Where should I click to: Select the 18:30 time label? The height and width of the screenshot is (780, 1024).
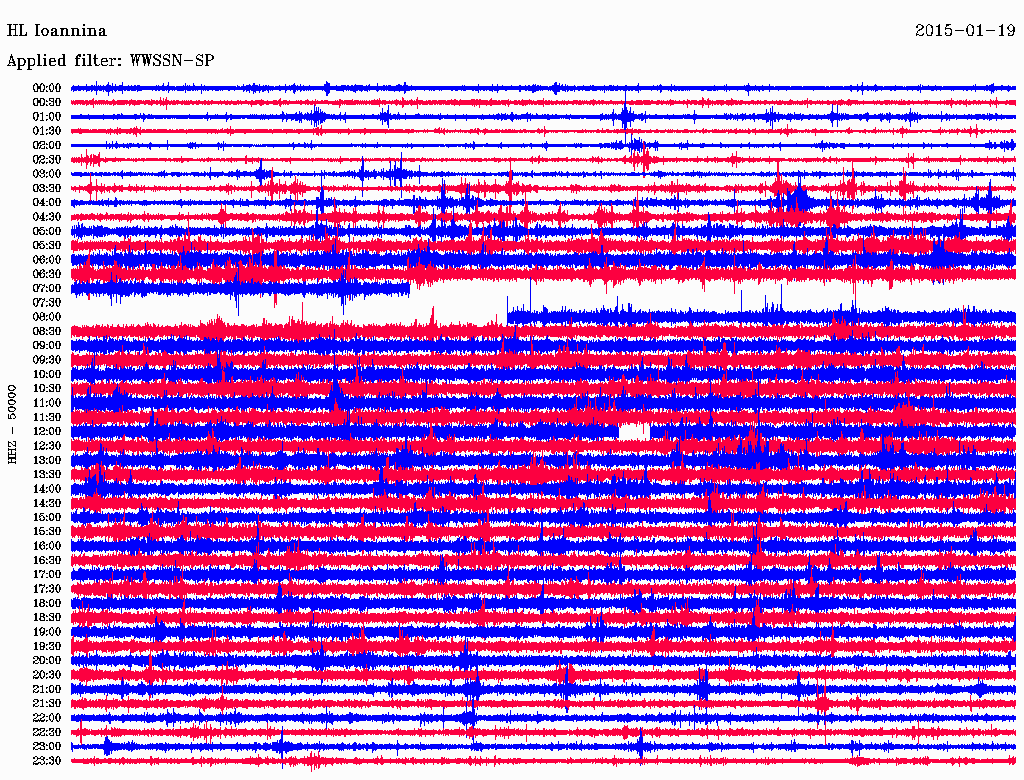pyautogui.click(x=47, y=617)
